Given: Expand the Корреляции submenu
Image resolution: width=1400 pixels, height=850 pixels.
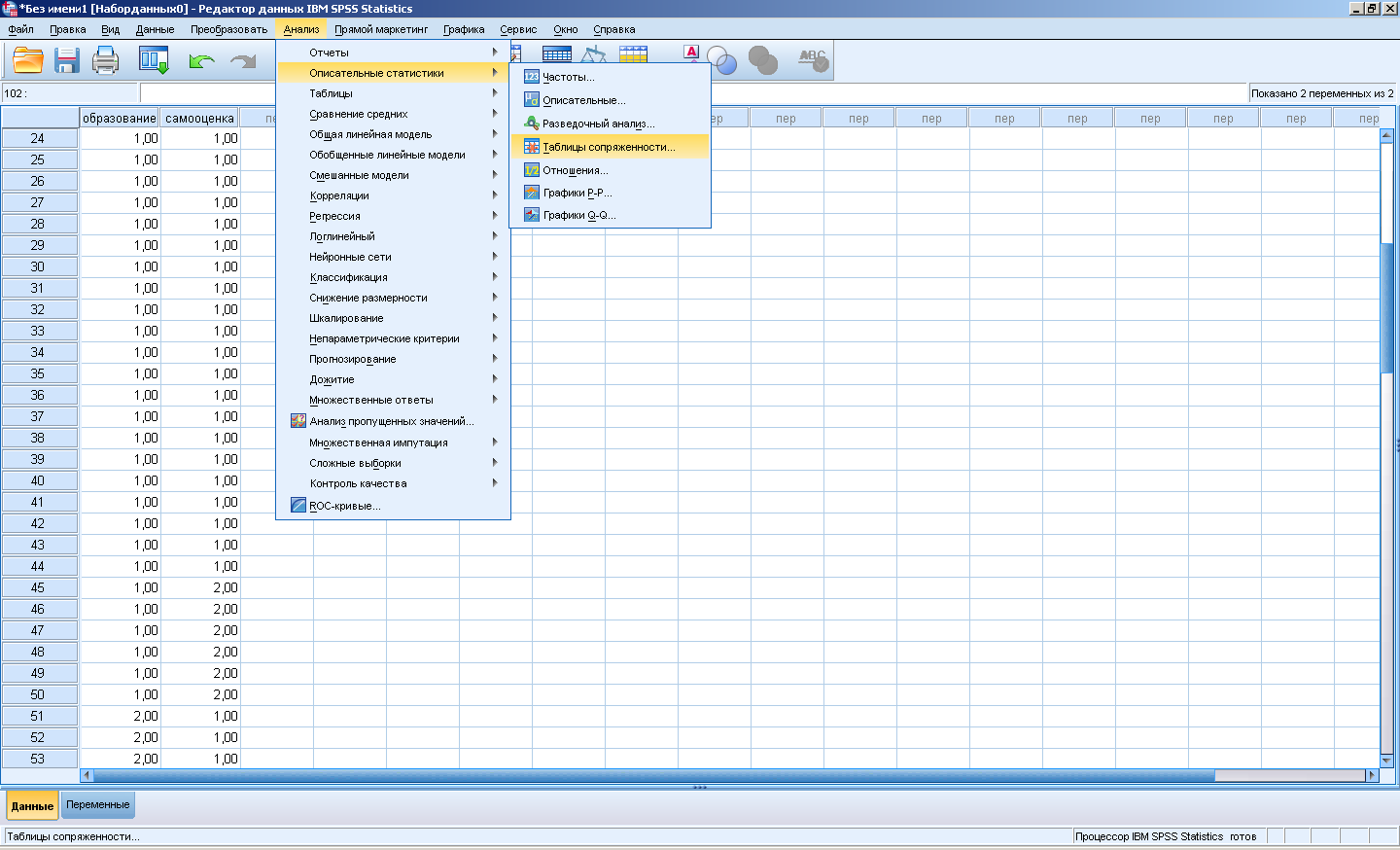Looking at the screenshot, I should [393, 195].
